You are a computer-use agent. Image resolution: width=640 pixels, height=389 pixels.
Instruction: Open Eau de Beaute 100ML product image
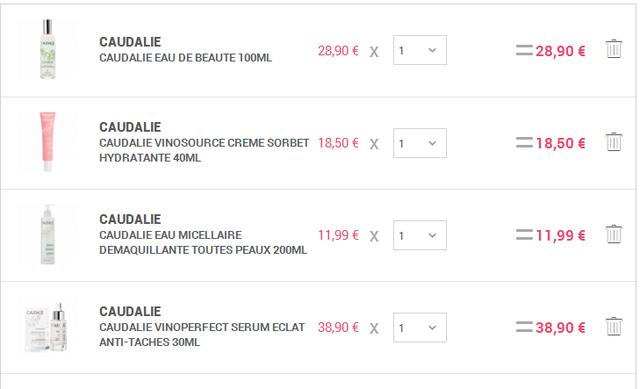click(47, 49)
